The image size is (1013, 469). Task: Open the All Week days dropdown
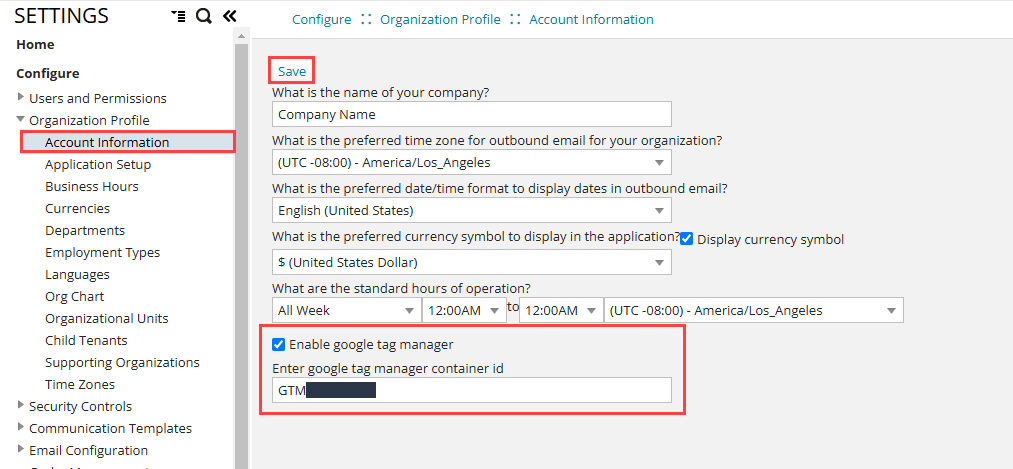pos(346,310)
